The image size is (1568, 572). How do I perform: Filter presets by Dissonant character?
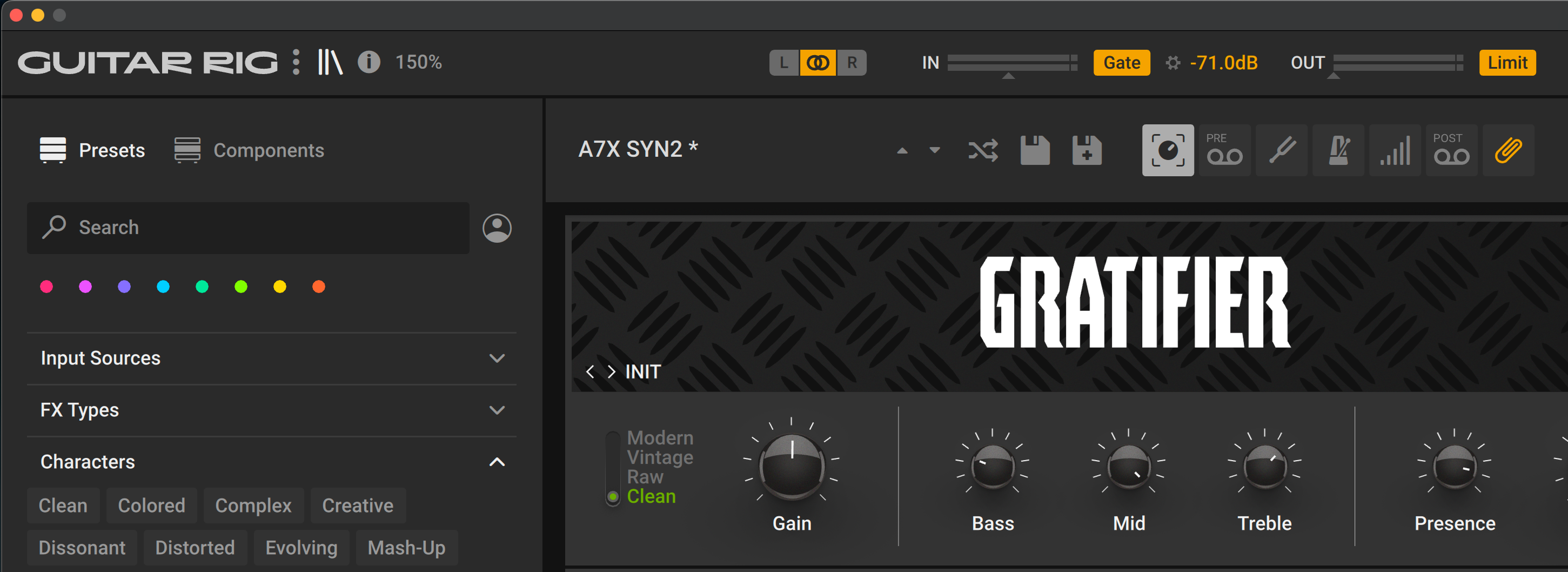(82, 548)
